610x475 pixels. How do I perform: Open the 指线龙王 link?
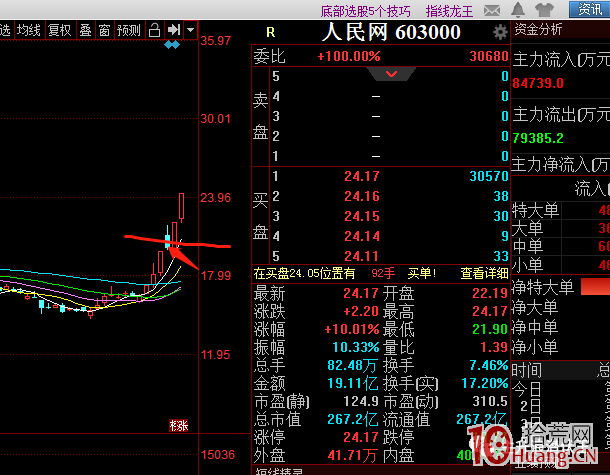coord(449,11)
